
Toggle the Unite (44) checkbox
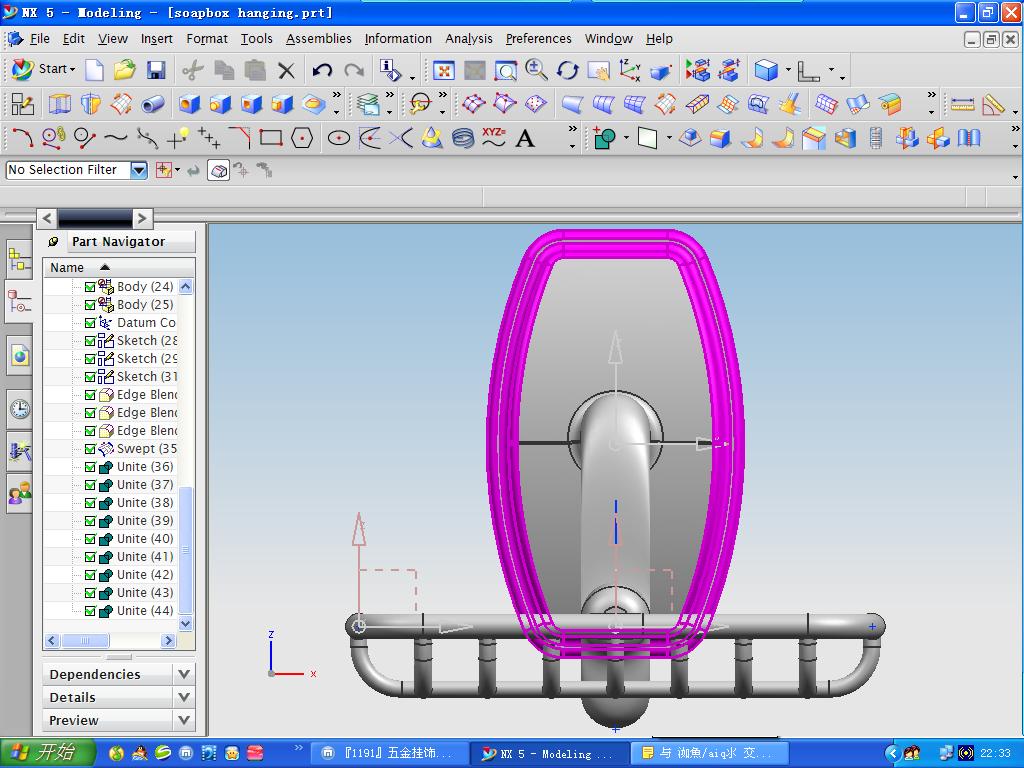coord(90,611)
